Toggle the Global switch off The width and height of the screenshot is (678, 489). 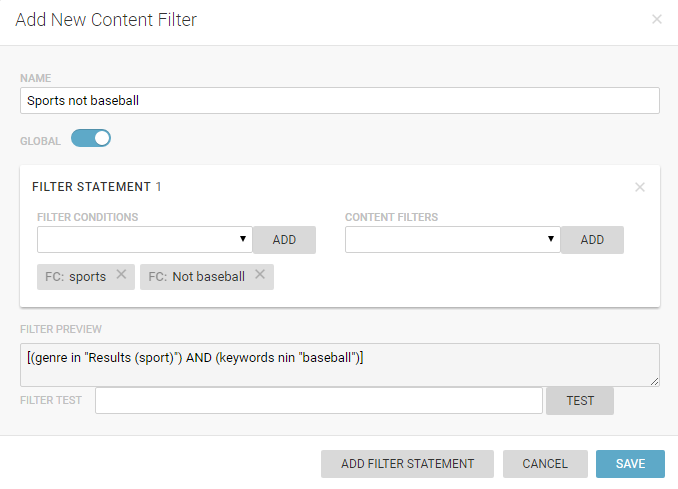[x=91, y=139]
